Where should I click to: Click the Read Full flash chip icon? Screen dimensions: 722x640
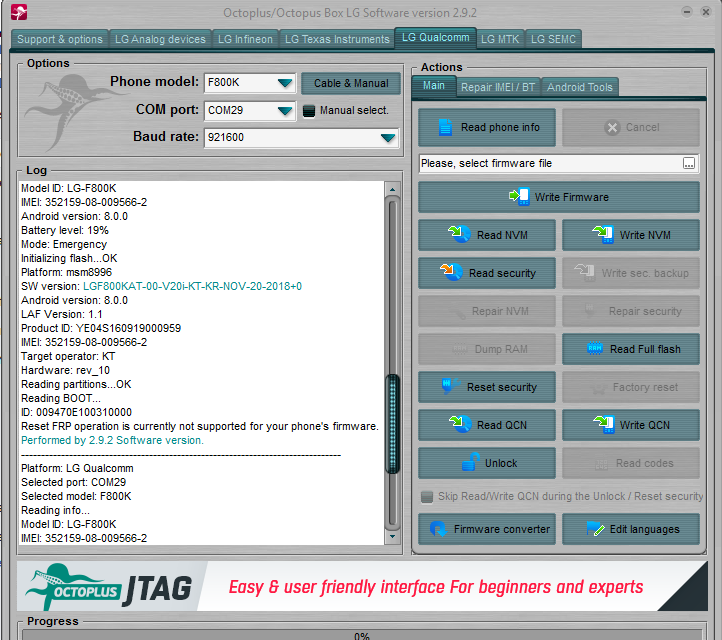595,348
